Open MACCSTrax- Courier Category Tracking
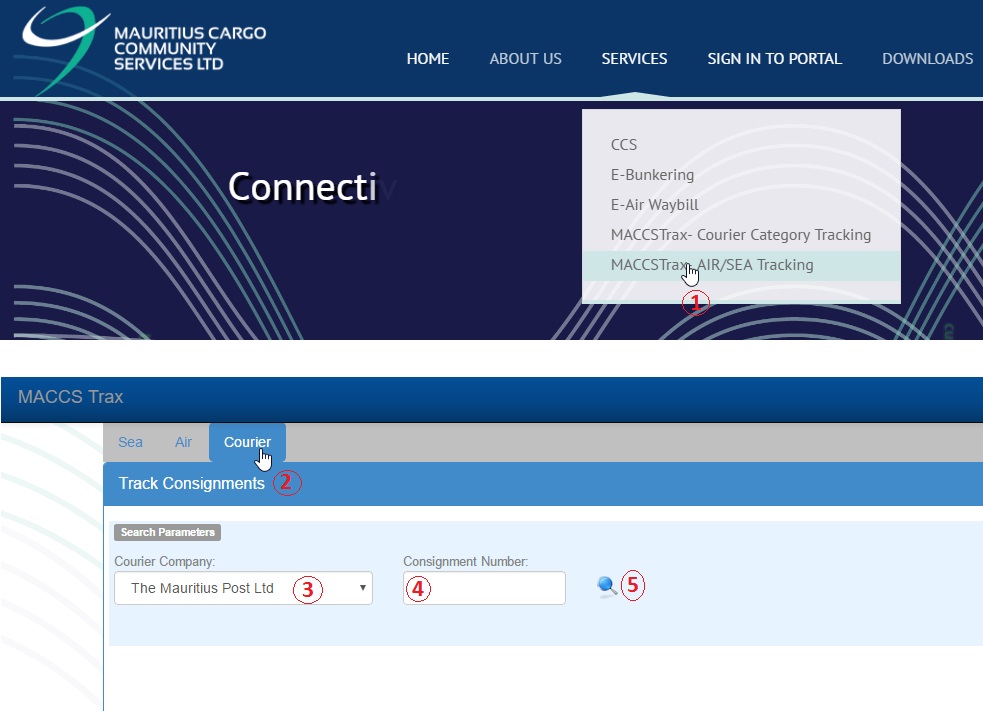The image size is (983, 711). [x=740, y=235]
